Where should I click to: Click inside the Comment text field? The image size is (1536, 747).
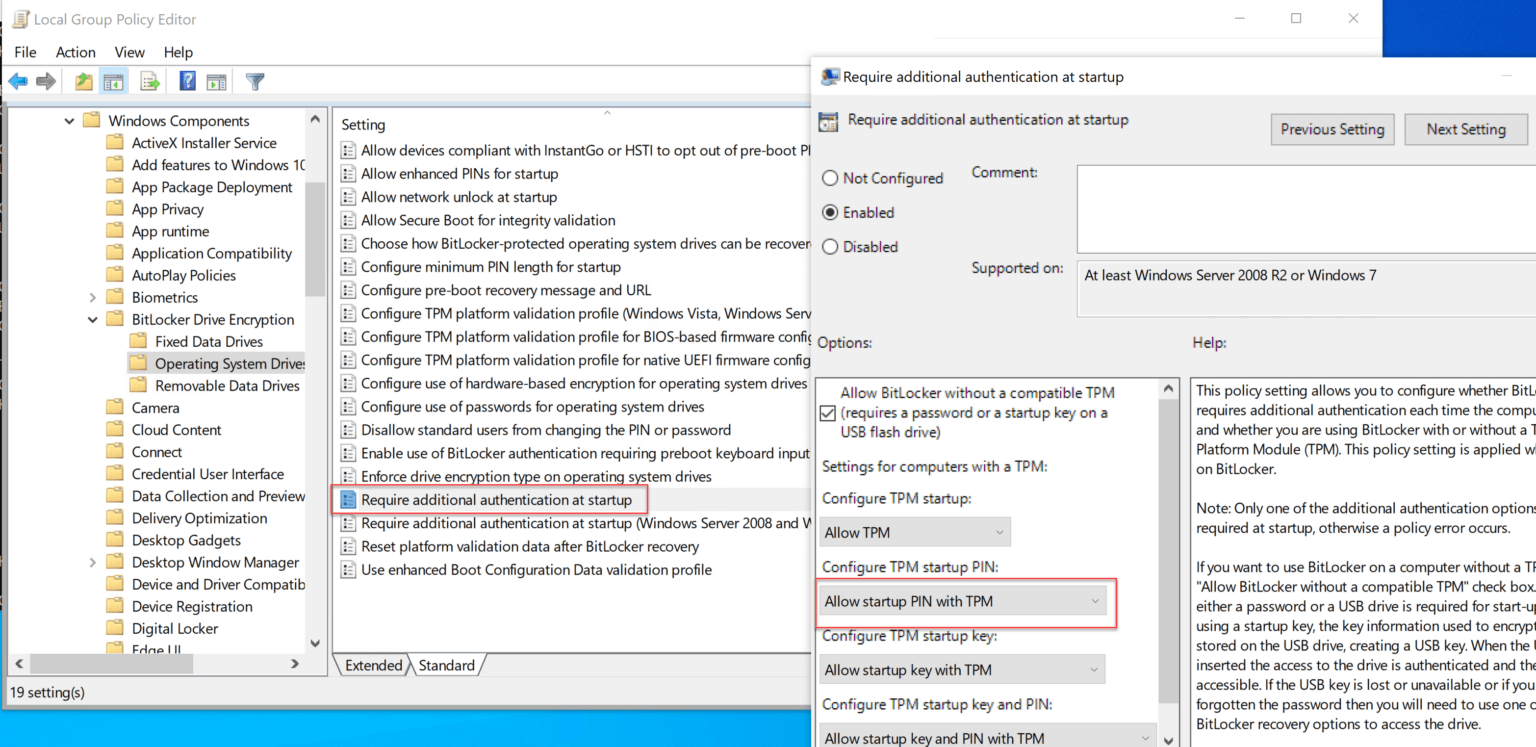tap(1300, 208)
